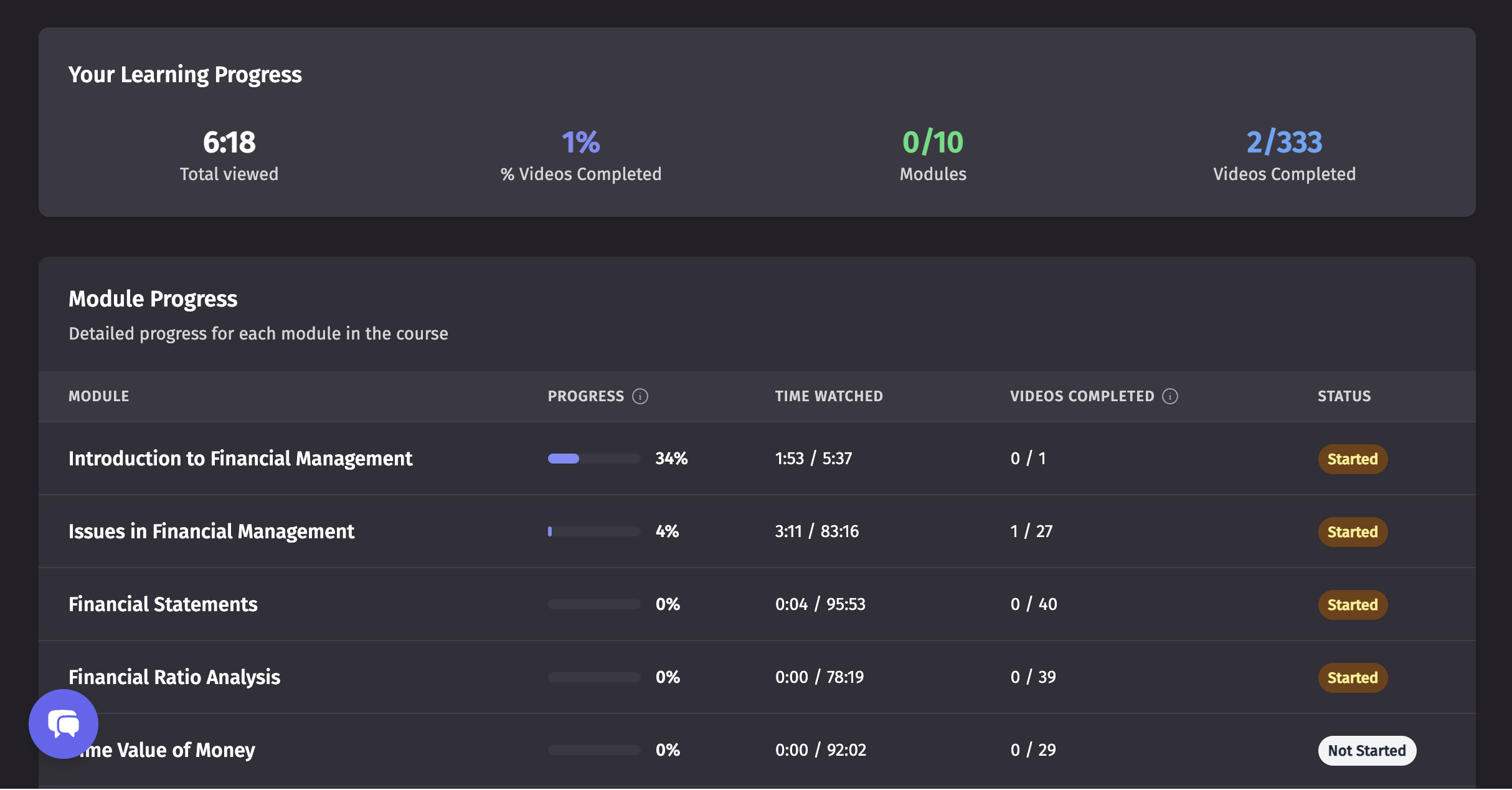Image resolution: width=1512 pixels, height=790 pixels.
Task: Open the chat support bubble
Action: click(x=64, y=723)
